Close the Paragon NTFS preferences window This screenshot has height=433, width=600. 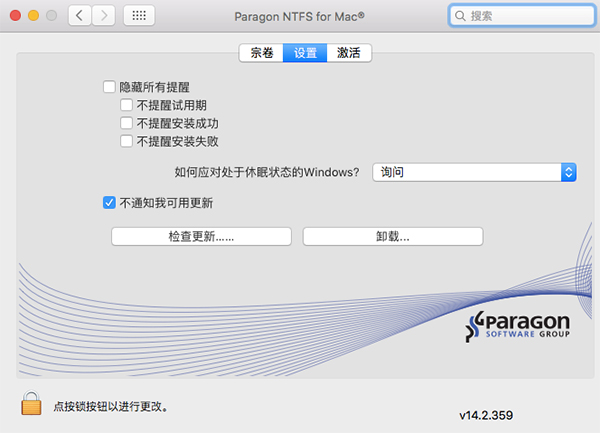pos(13,16)
